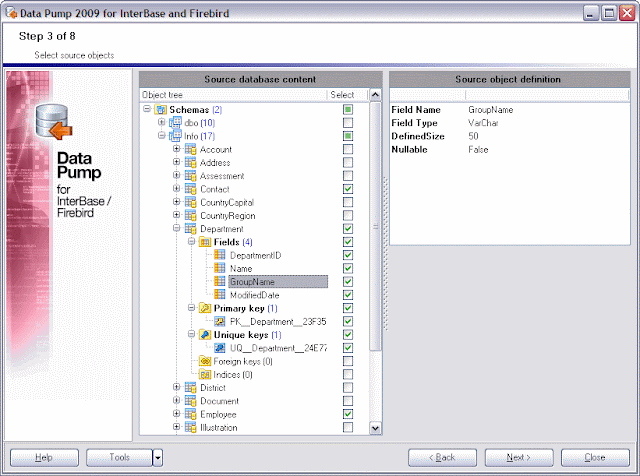This screenshot has width=640, height=476.
Task: Click the DefinedSize value 50
Action: [473, 136]
